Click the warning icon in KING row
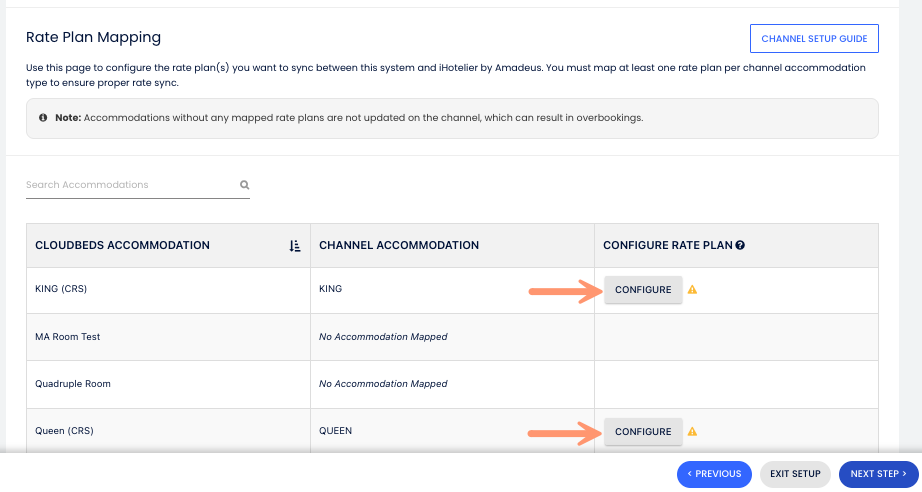922x492 pixels. click(x=692, y=290)
